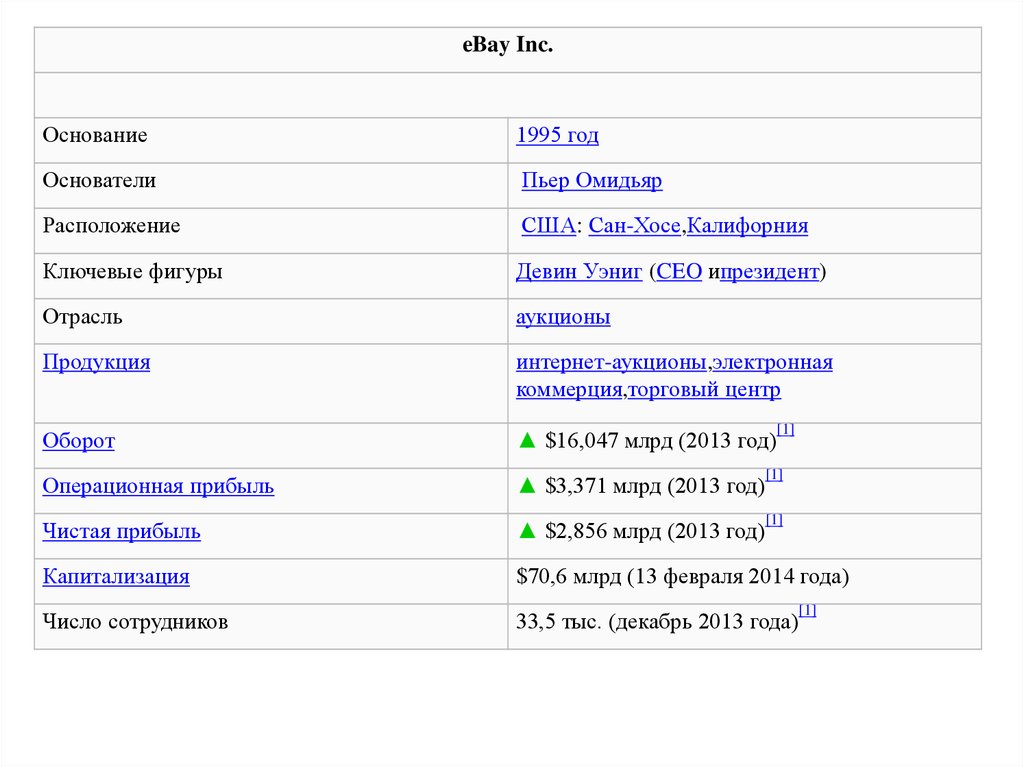Image resolution: width=1024 pixels, height=767 pixels.
Task: Click footnote [1] after декабрь 2013 года
Action: pos(808,610)
